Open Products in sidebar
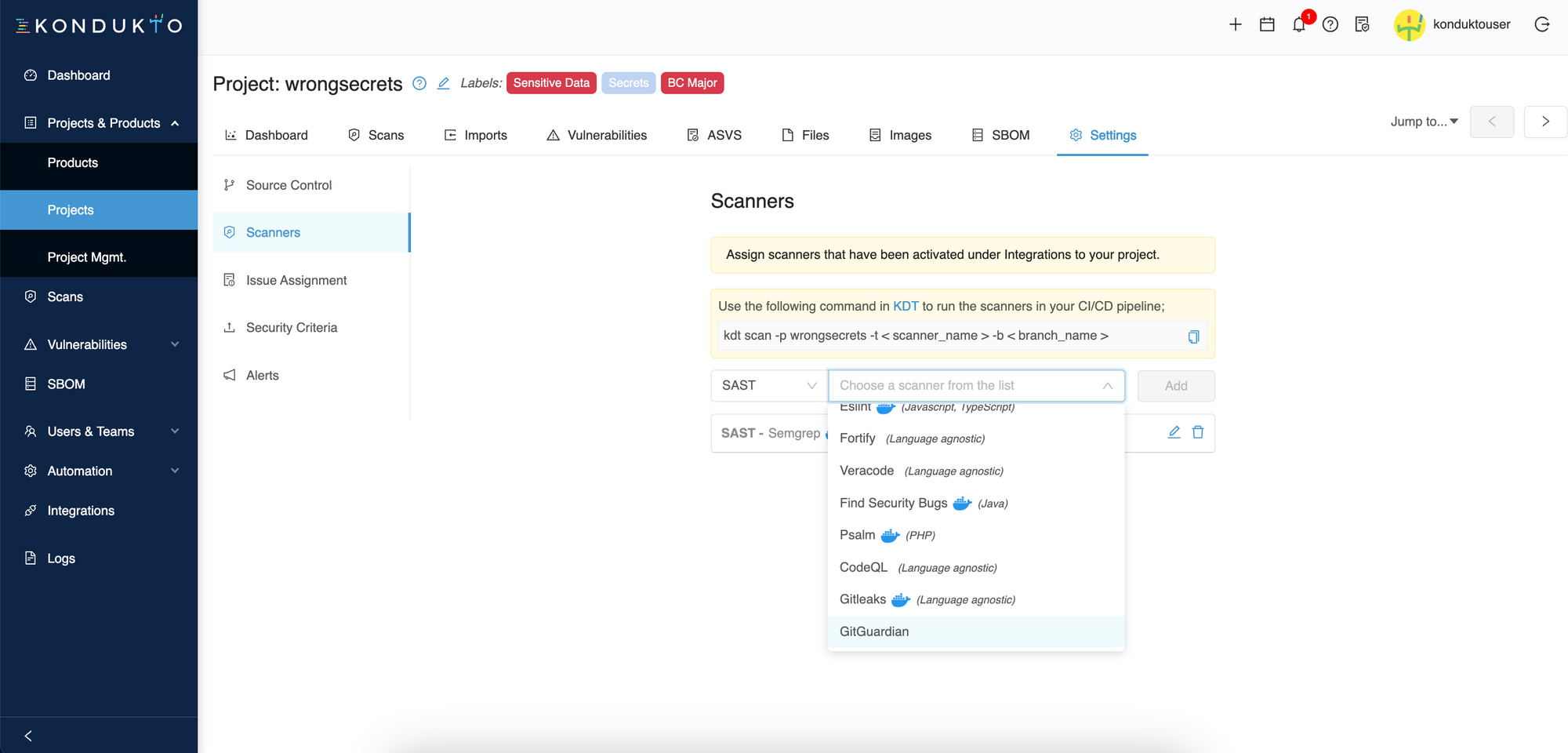The height and width of the screenshot is (753, 1568). coord(99,162)
